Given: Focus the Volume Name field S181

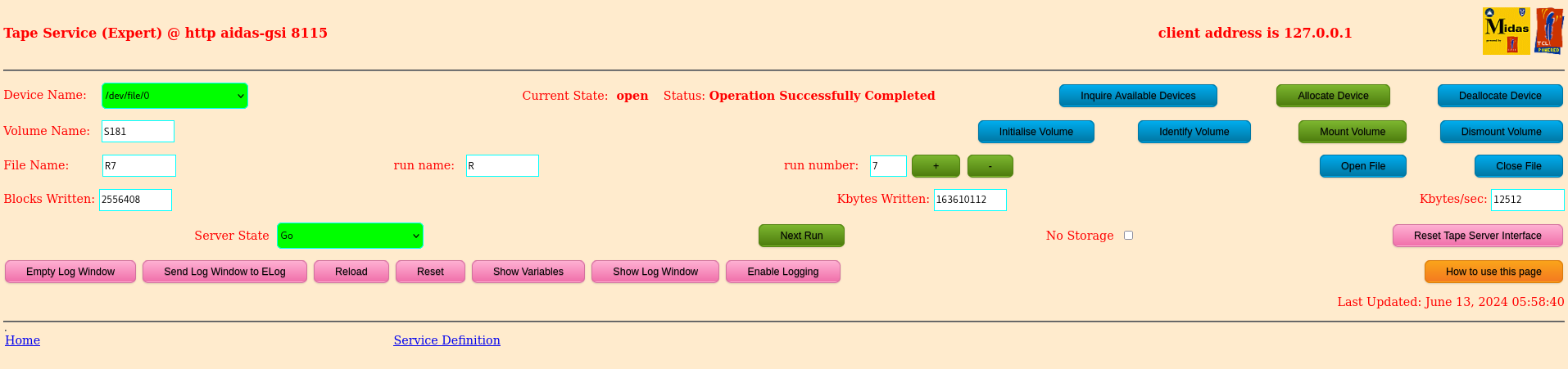Looking at the screenshot, I should [x=138, y=131].
